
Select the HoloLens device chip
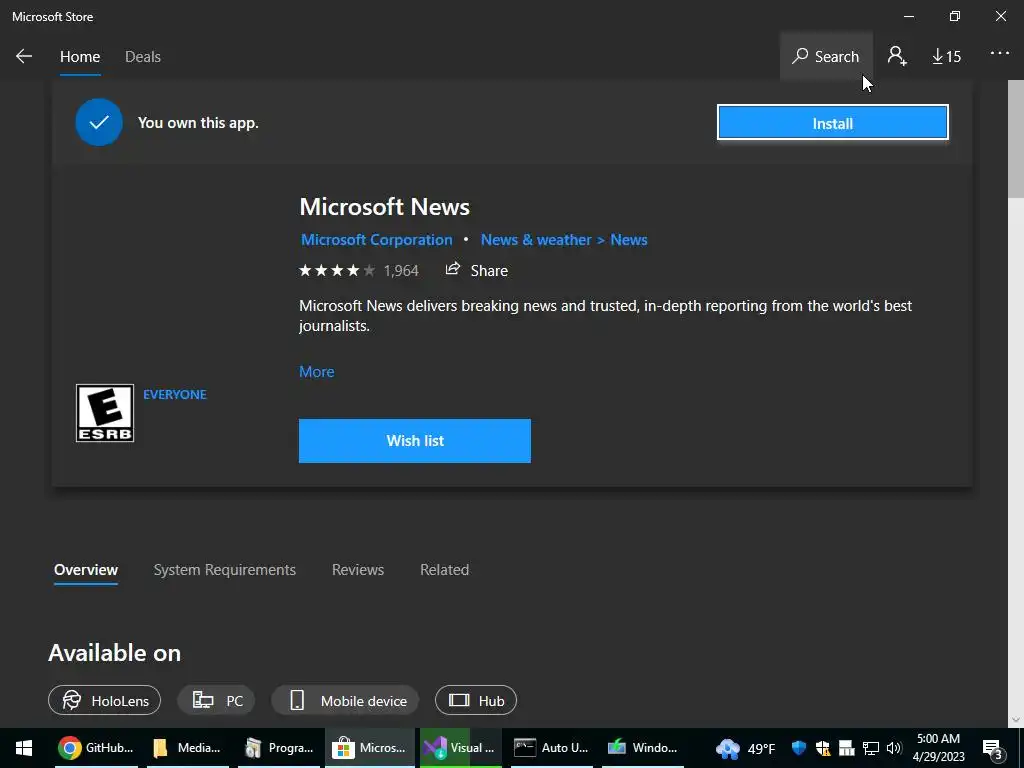click(x=104, y=701)
